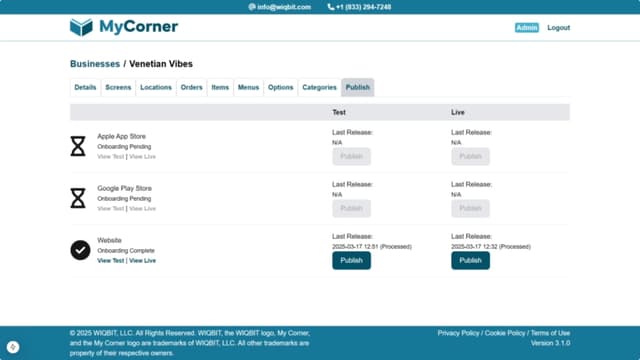
Task: Click the Website Test release timestamp
Action: click(372, 247)
